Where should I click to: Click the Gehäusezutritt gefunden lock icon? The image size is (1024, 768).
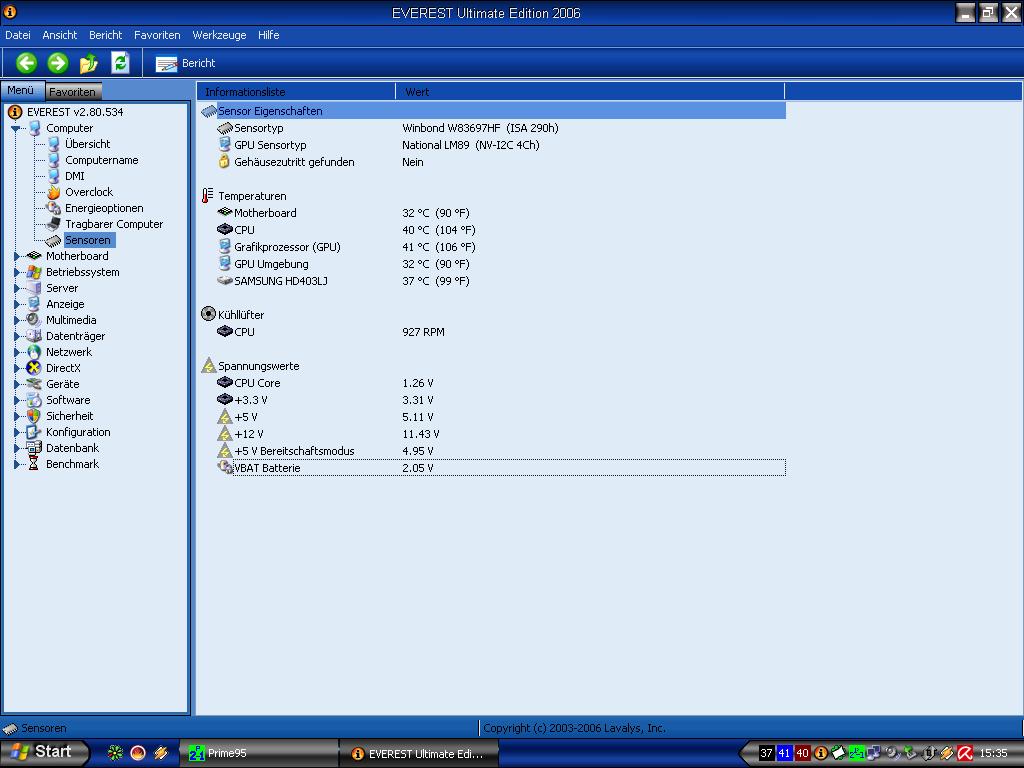225,161
